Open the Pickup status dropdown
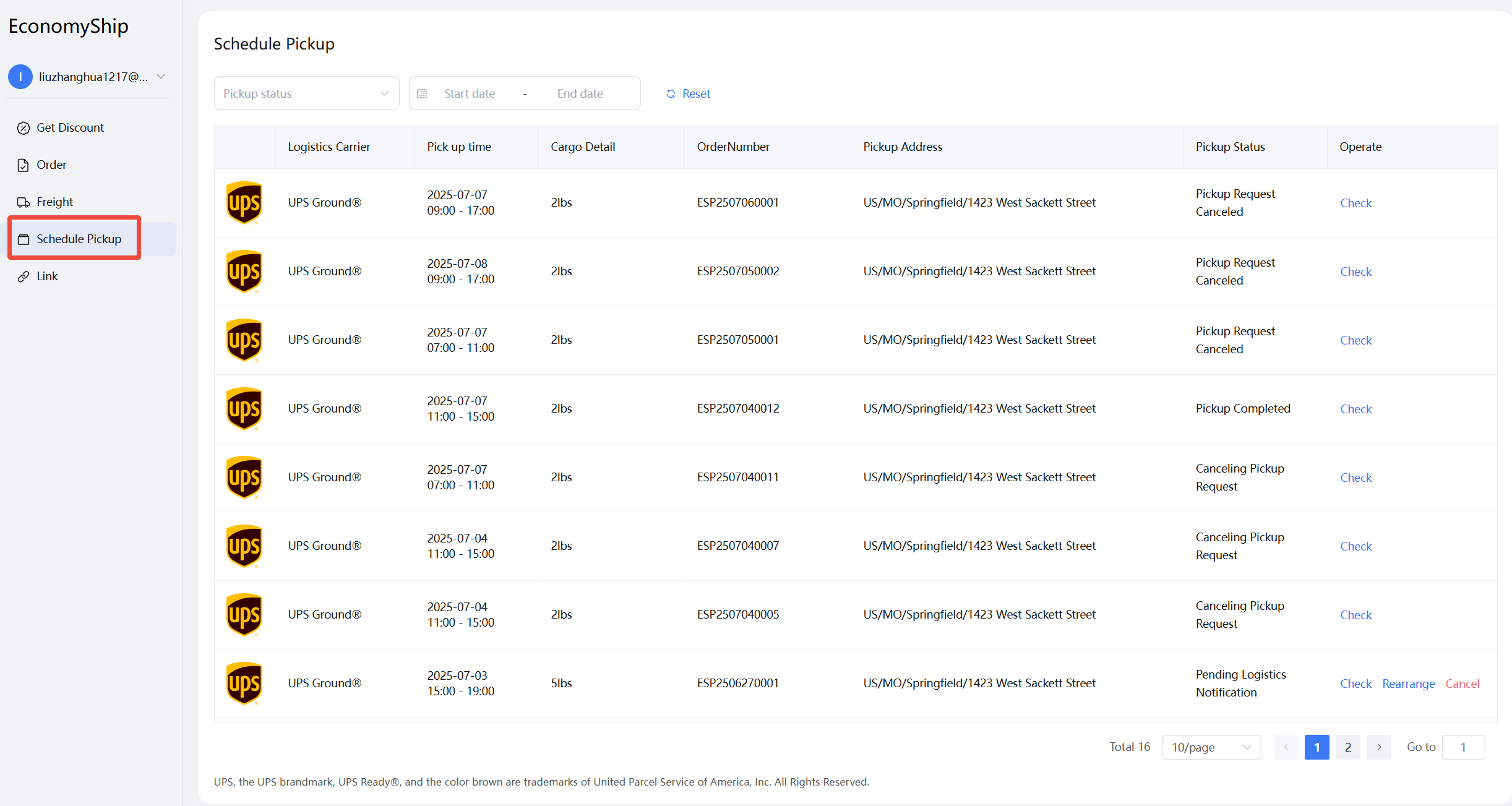This screenshot has height=806, width=1512. tap(306, 93)
